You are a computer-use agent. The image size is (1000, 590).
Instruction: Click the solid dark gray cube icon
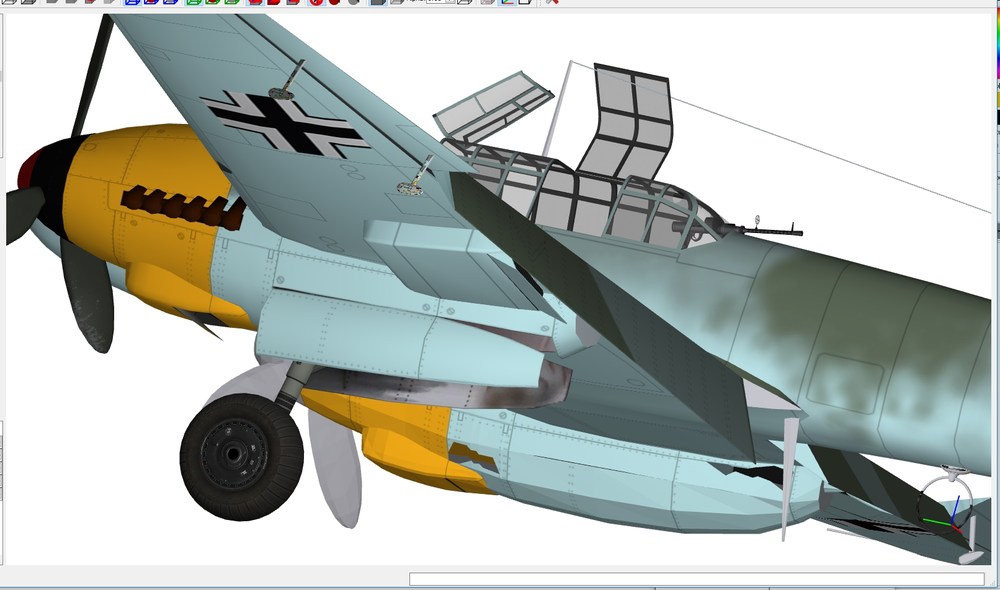pyautogui.click(x=378, y=2)
